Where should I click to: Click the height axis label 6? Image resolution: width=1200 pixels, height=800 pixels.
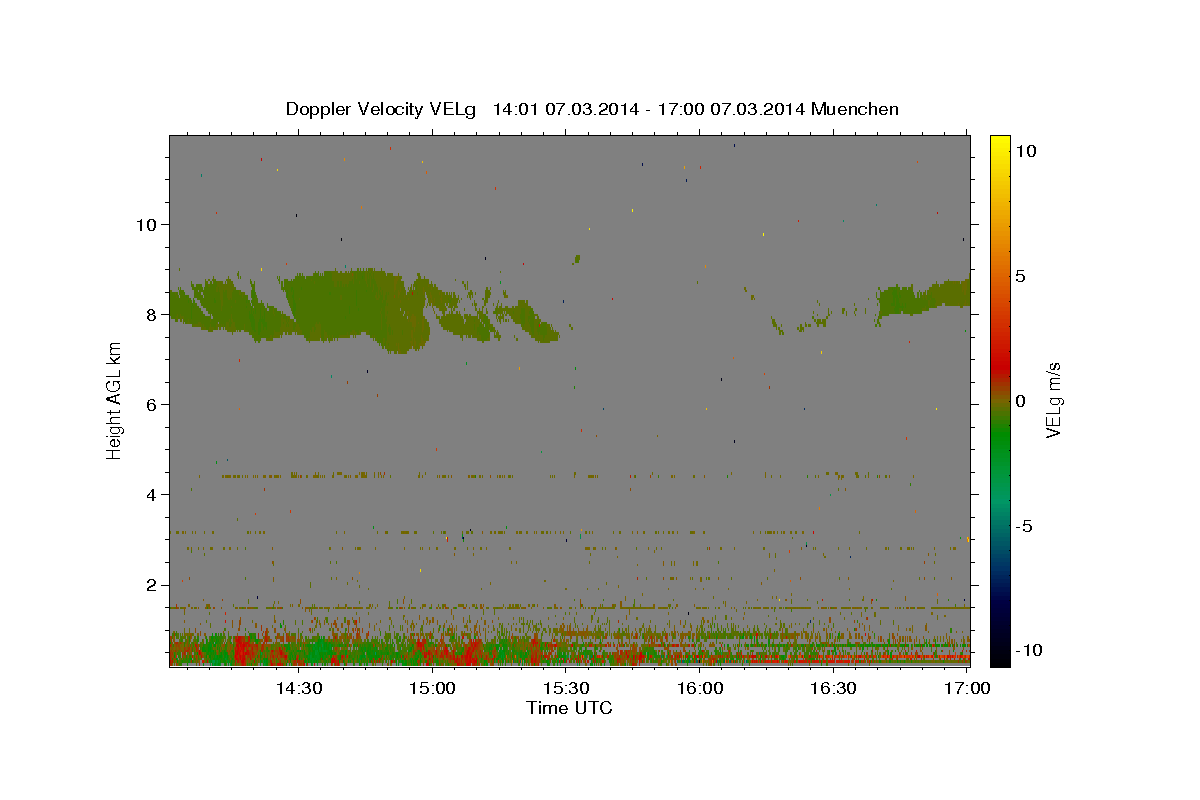click(150, 404)
